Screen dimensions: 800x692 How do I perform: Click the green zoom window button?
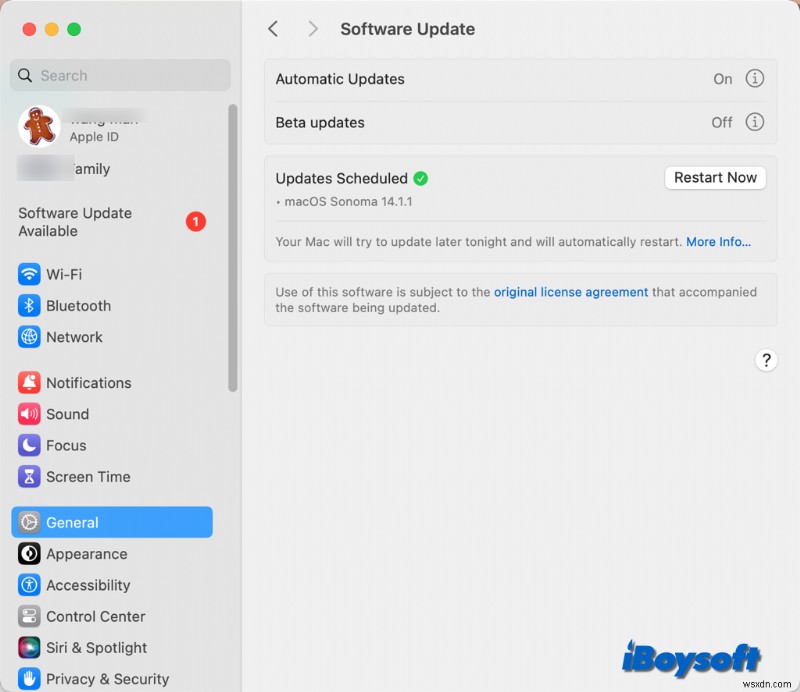74,29
